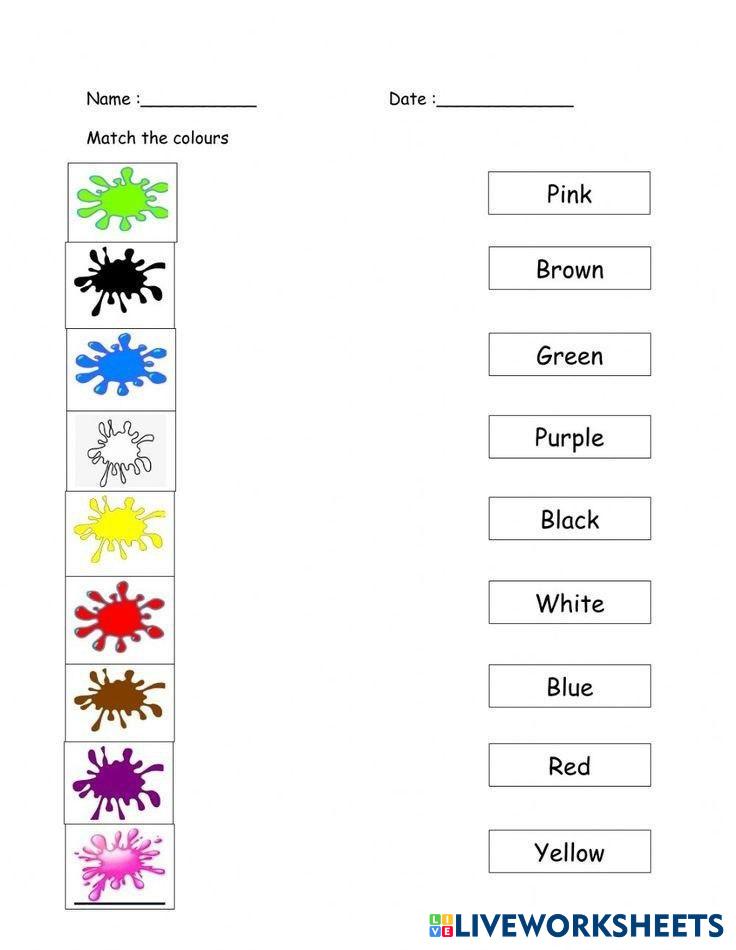Click the green paint splash

coord(122,201)
